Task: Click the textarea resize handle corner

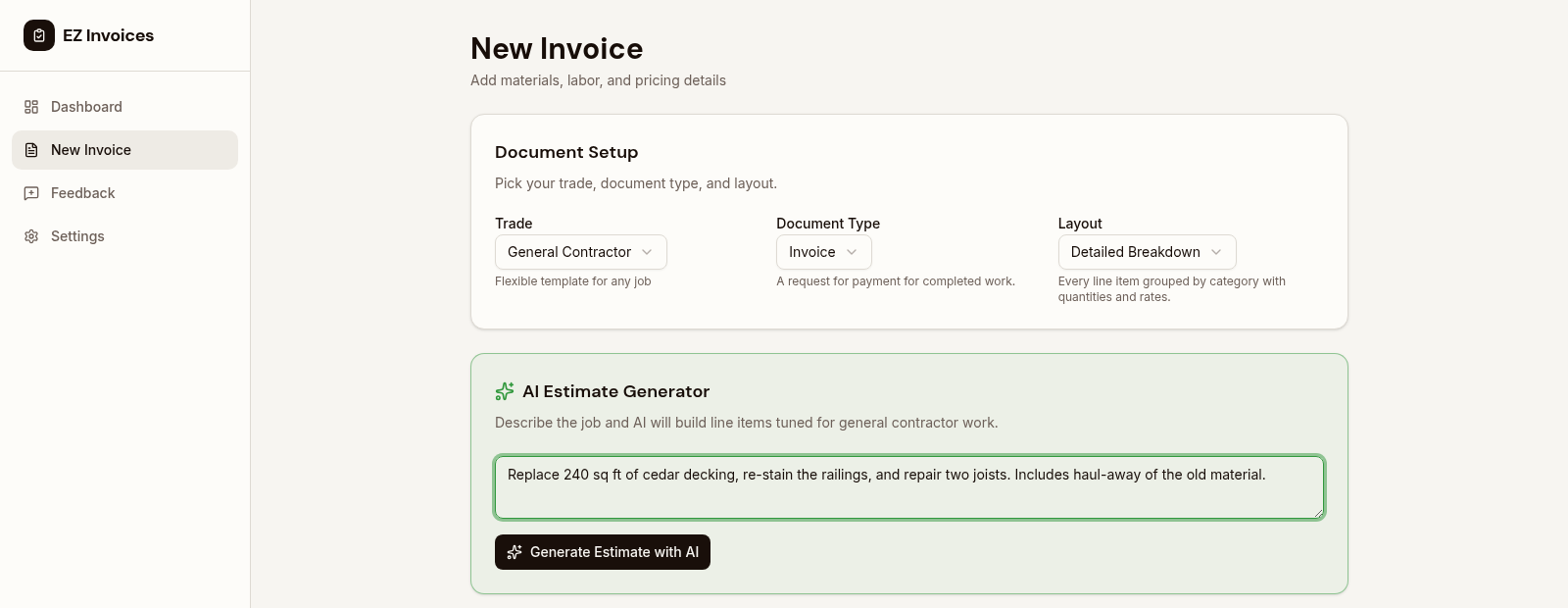Action: [1318, 513]
